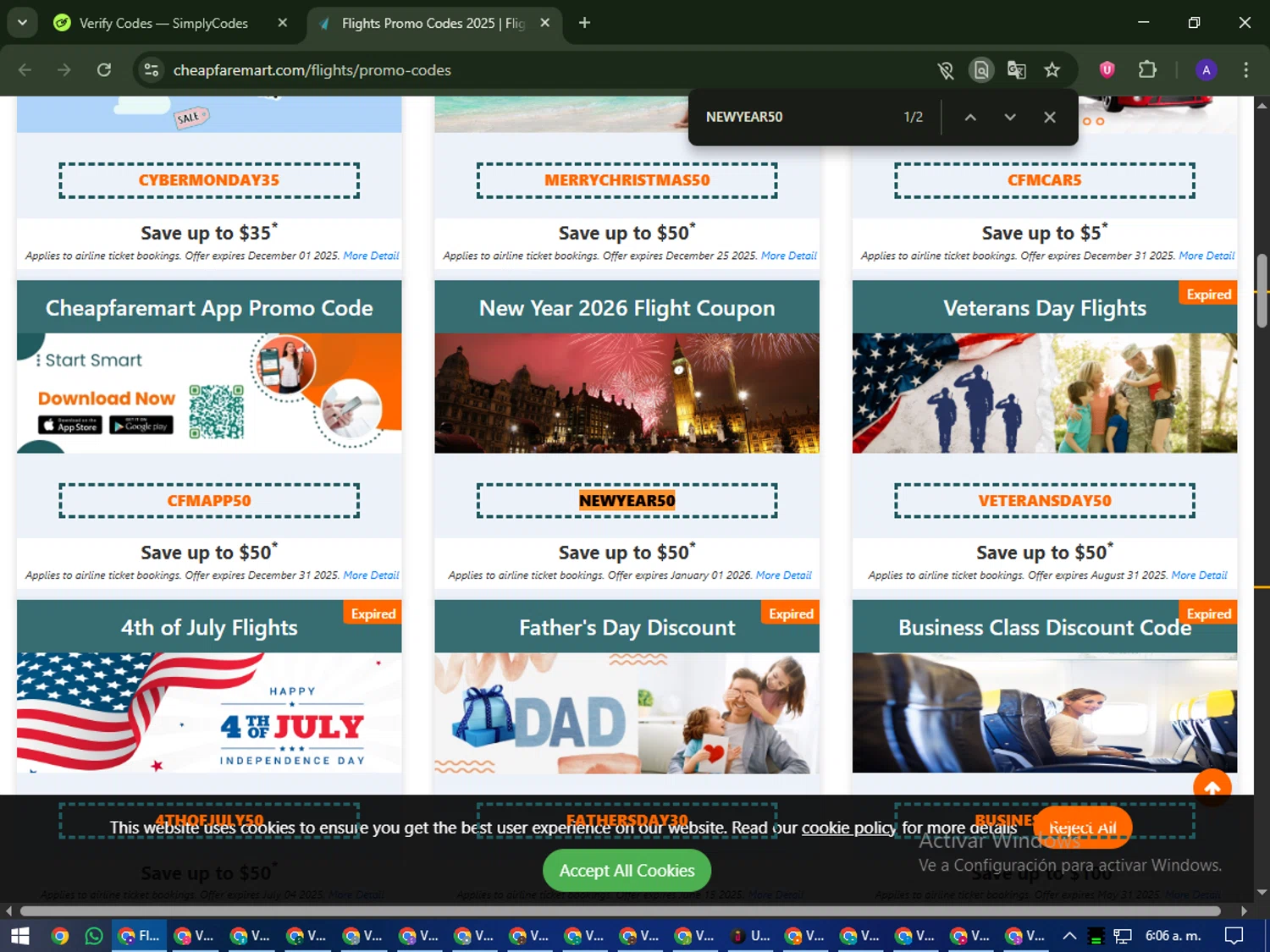Click the Google Play download badge
1270x952 pixels.
(141, 425)
